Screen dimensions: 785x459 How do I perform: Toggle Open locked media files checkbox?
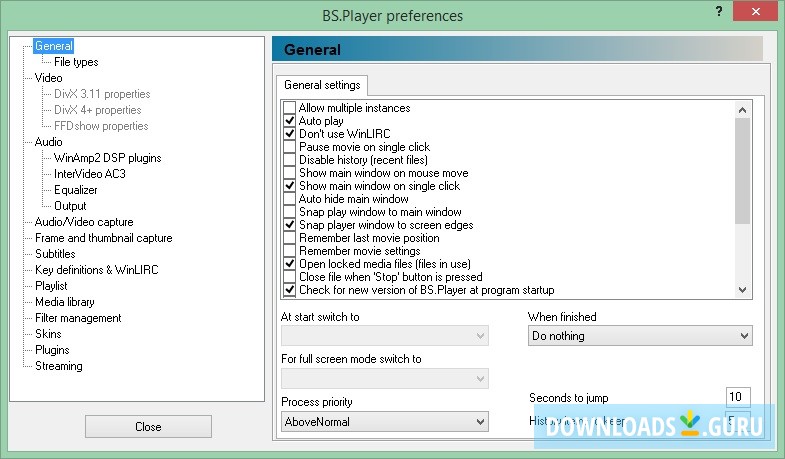coord(289,264)
